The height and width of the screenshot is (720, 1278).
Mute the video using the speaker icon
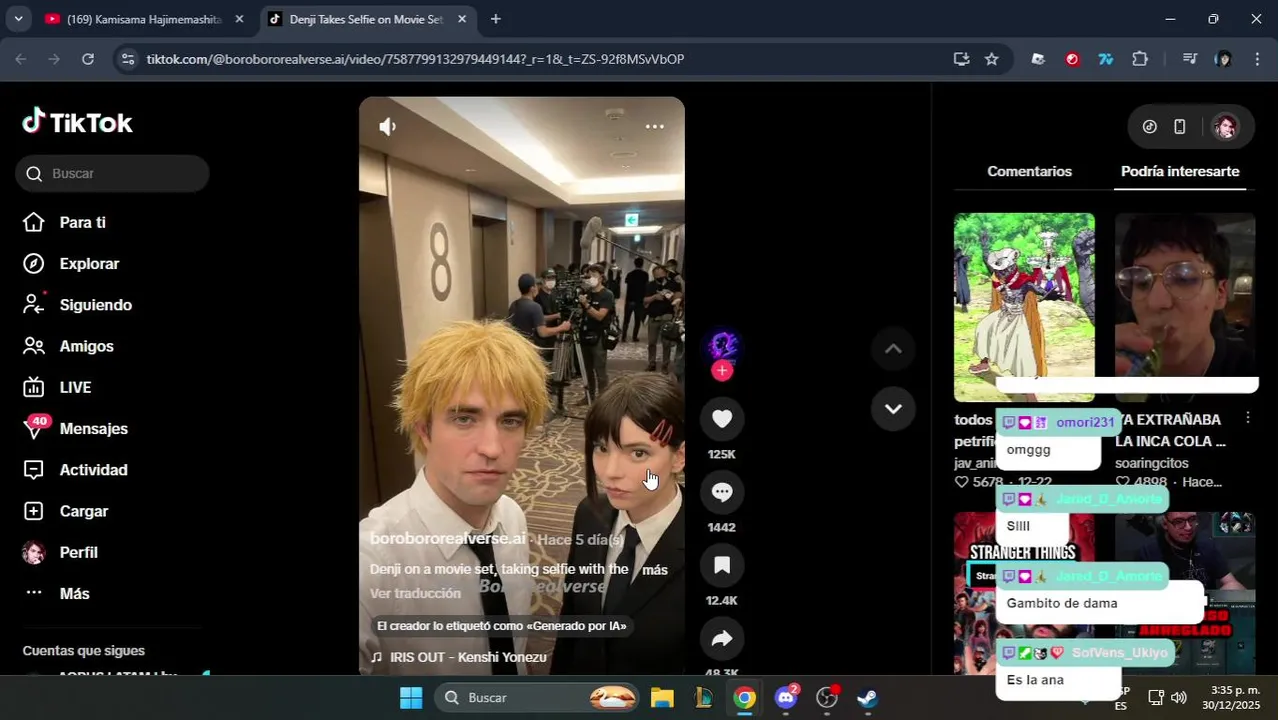coord(388,126)
